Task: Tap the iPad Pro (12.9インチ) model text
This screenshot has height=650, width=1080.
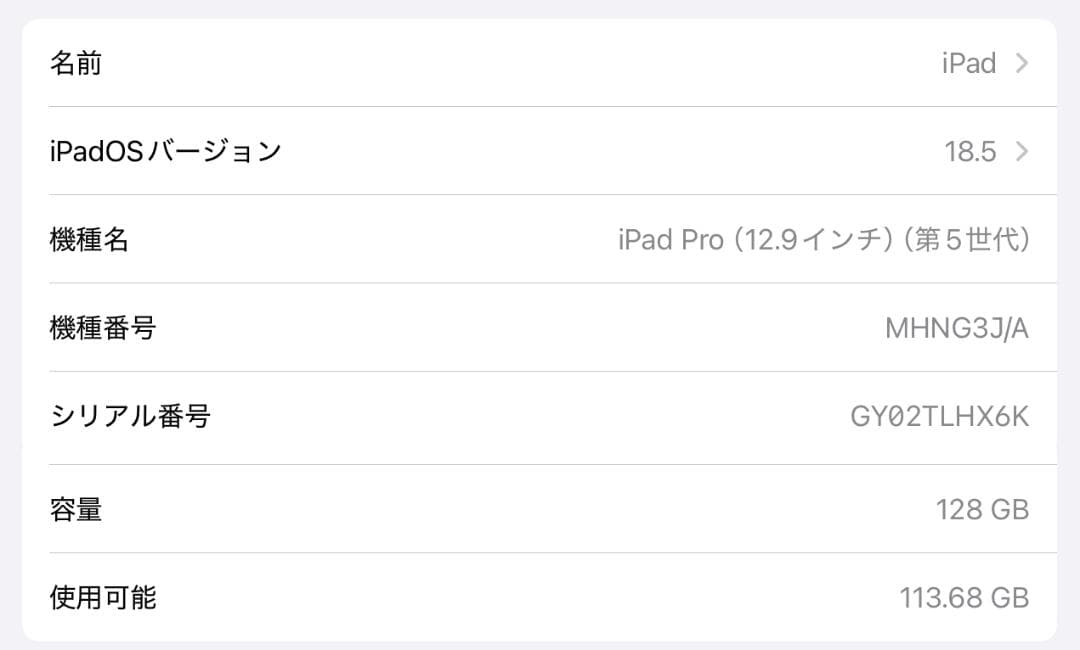Action: pyautogui.click(x=823, y=240)
